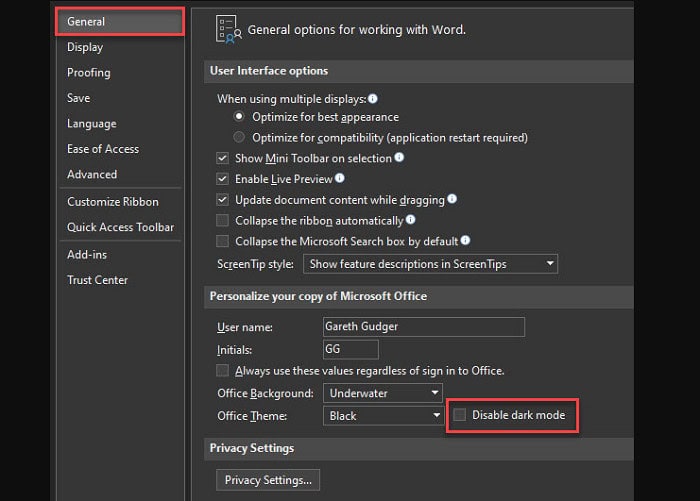This screenshot has height=501, width=700.
Task: Select Optimize for best appearance radio button
Action: pos(239,117)
